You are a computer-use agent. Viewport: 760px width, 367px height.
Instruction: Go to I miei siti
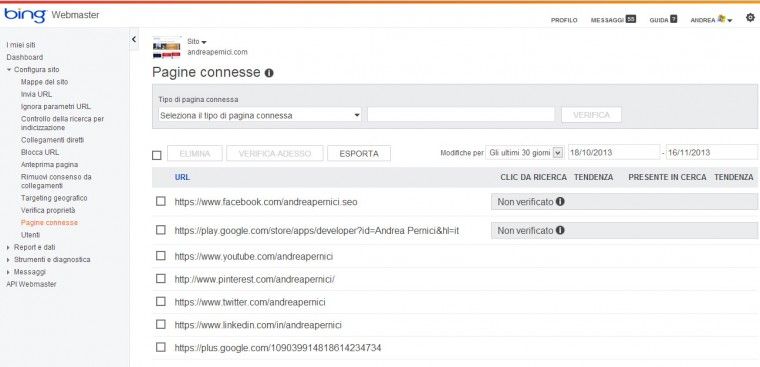(x=21, y=45)
